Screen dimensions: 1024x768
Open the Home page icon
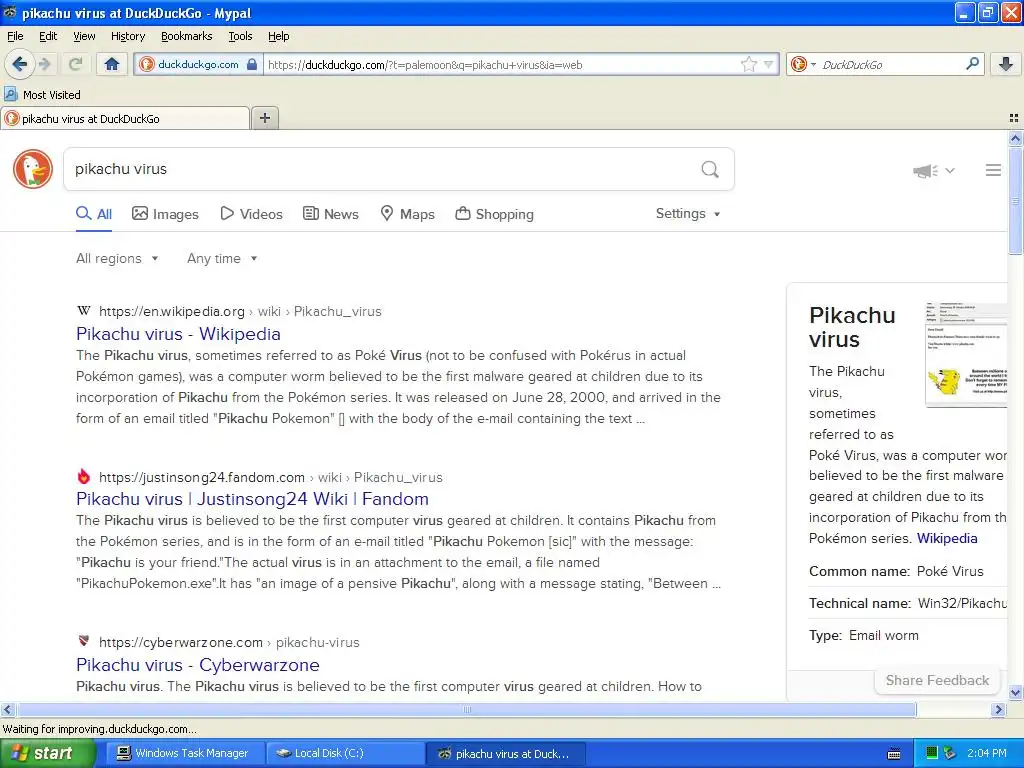[x=112, y=64]
